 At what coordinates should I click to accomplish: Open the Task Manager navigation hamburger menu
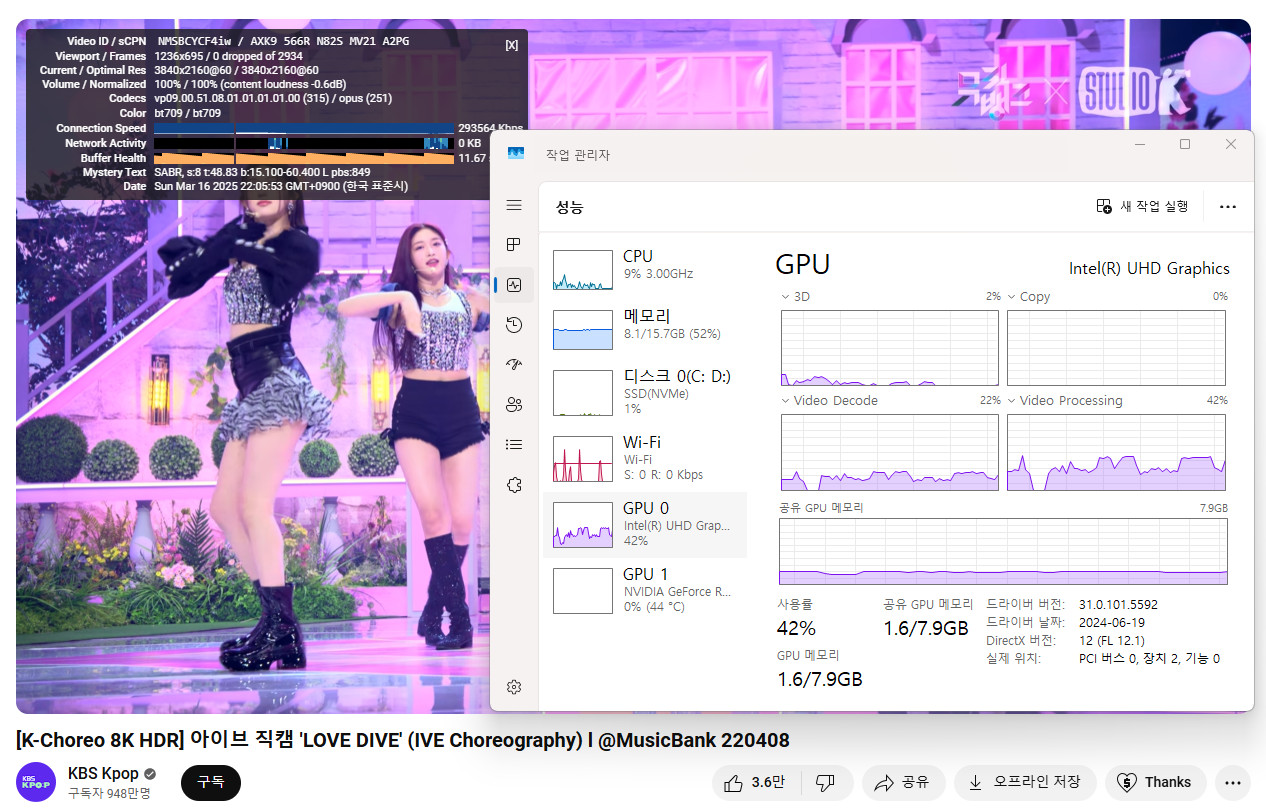514,205
